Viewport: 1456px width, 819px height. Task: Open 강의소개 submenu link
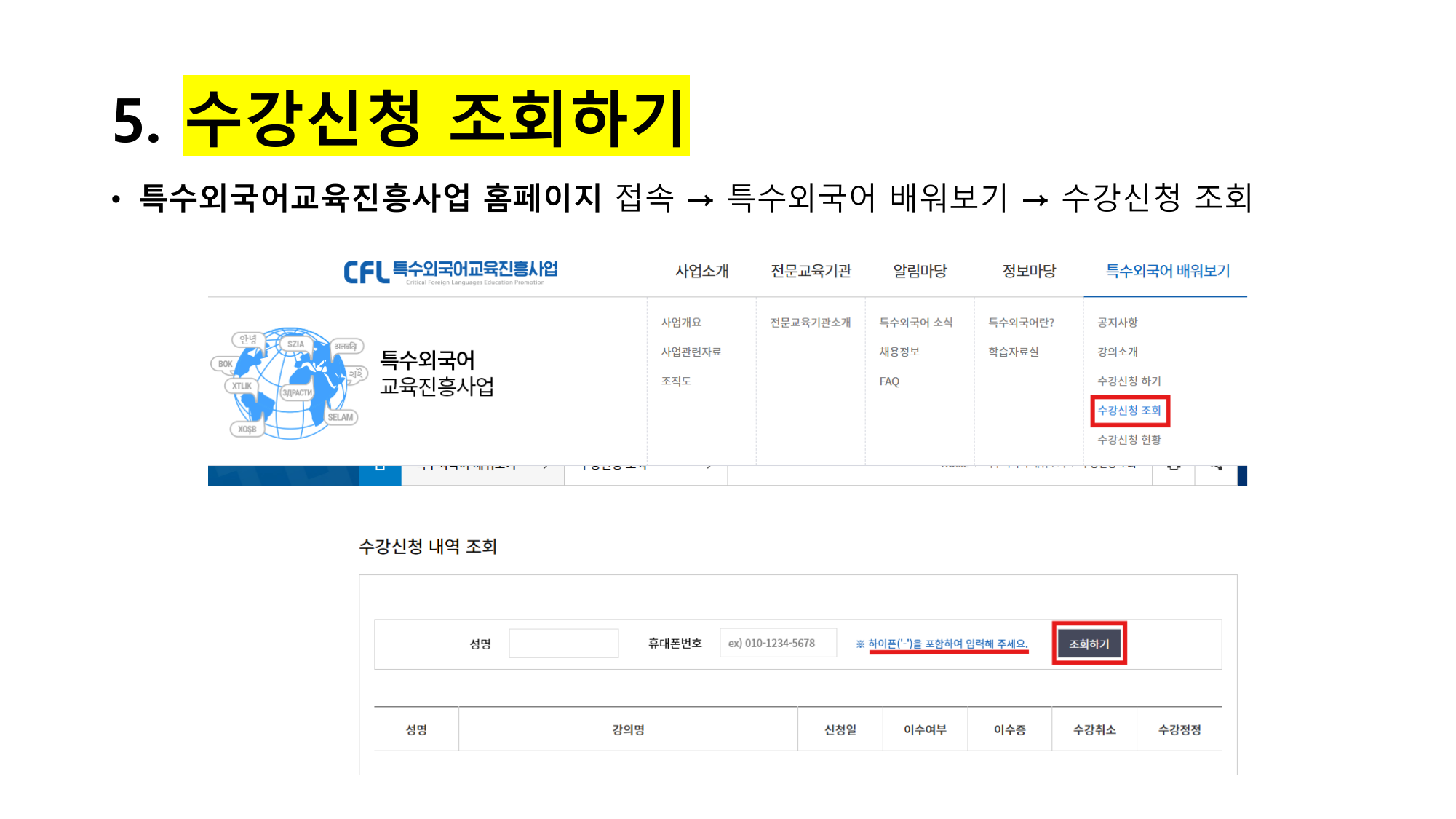point(1117,352)
